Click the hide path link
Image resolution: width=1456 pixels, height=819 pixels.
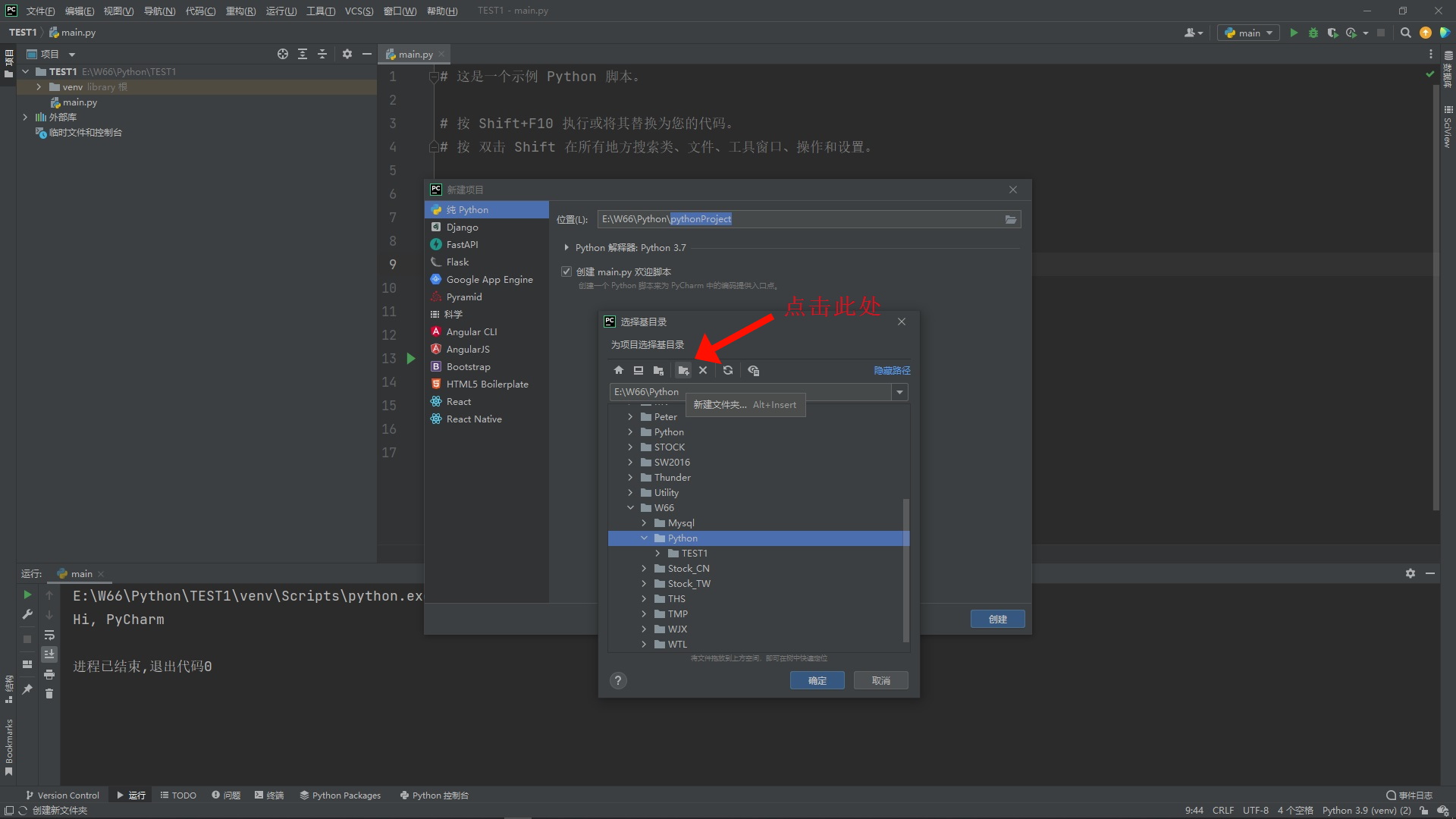pyautogui.click(x=892, y=370)
